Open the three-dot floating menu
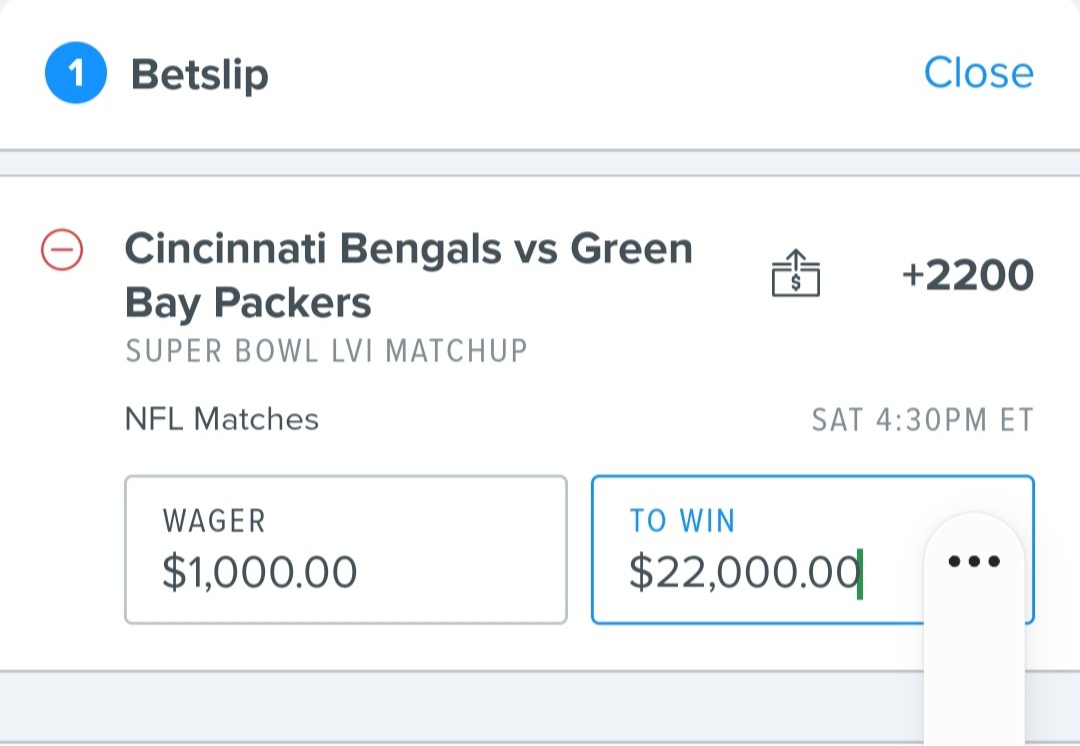The height and width of the screenshot is (746, 1080). click(974, 561)
